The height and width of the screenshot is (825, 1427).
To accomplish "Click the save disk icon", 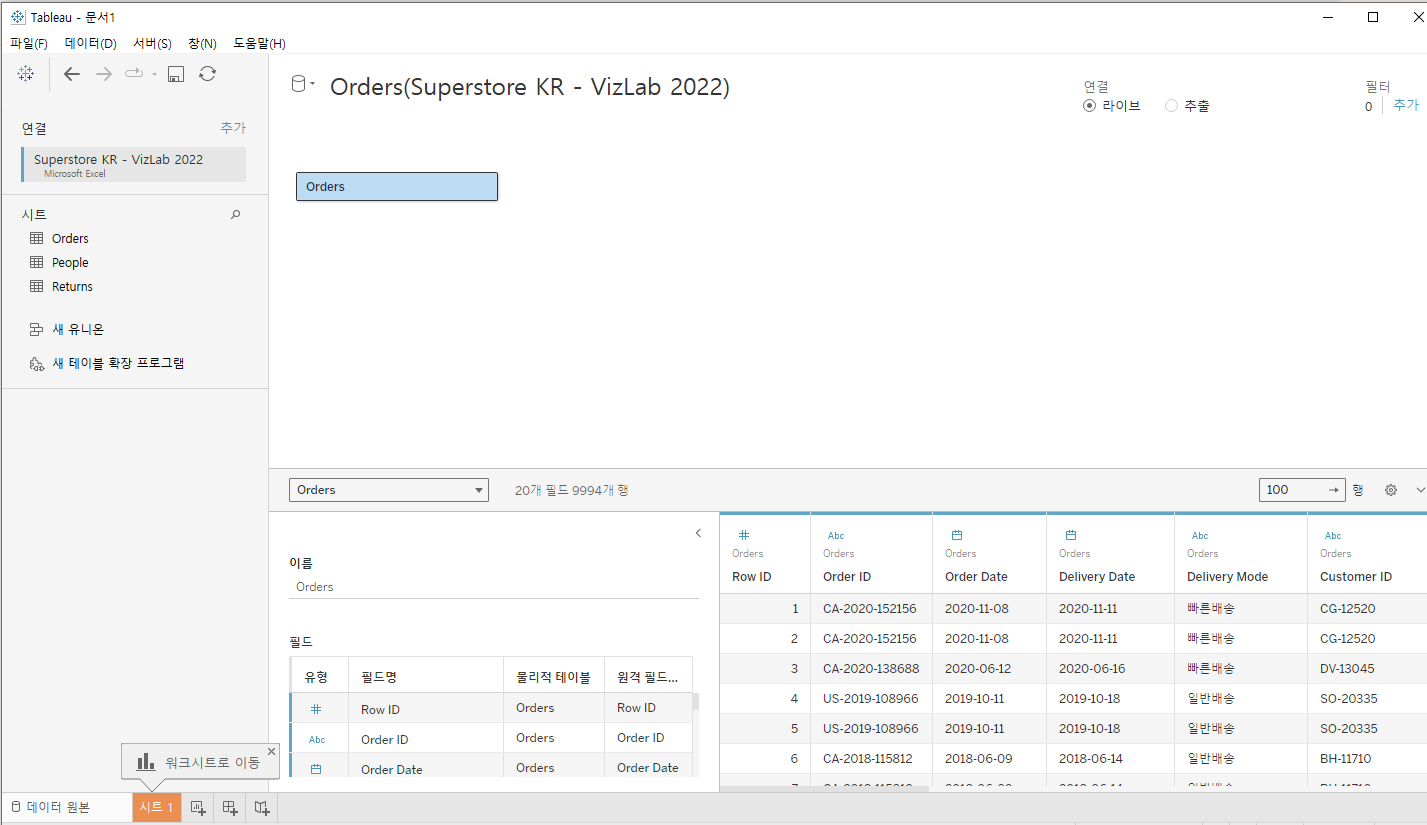I will pos(176,74).
